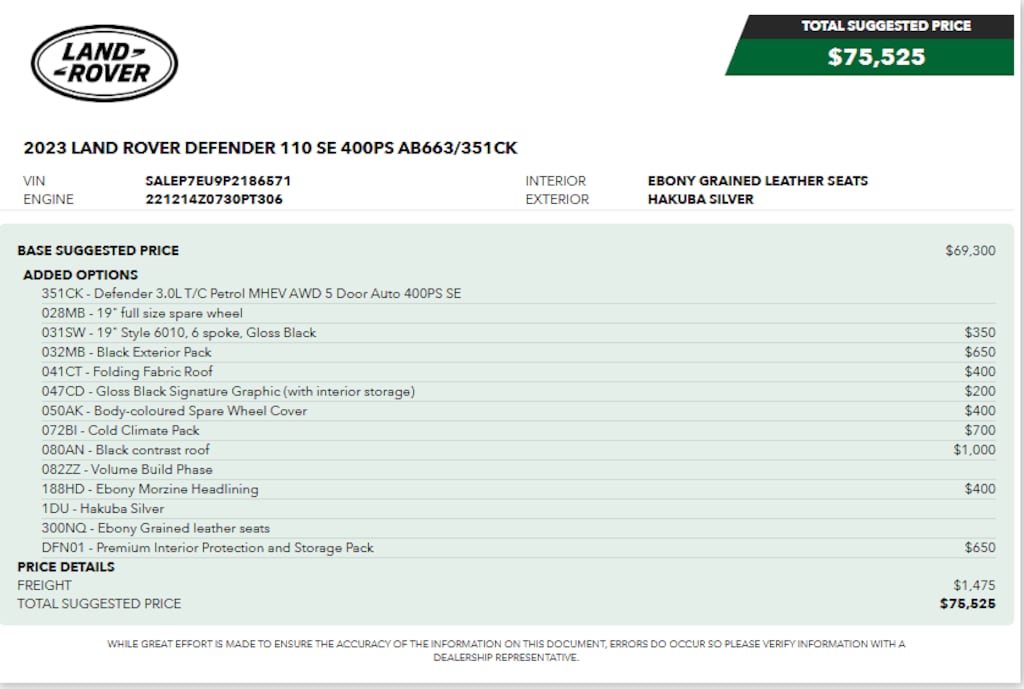Select the 2023 Land Rover Defender 110 title
The image size is (1024, 689).
point(270,148)
